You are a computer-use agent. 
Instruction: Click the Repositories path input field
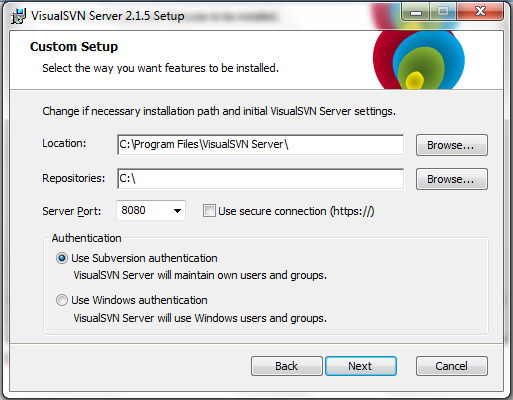[x=260, y=179]
